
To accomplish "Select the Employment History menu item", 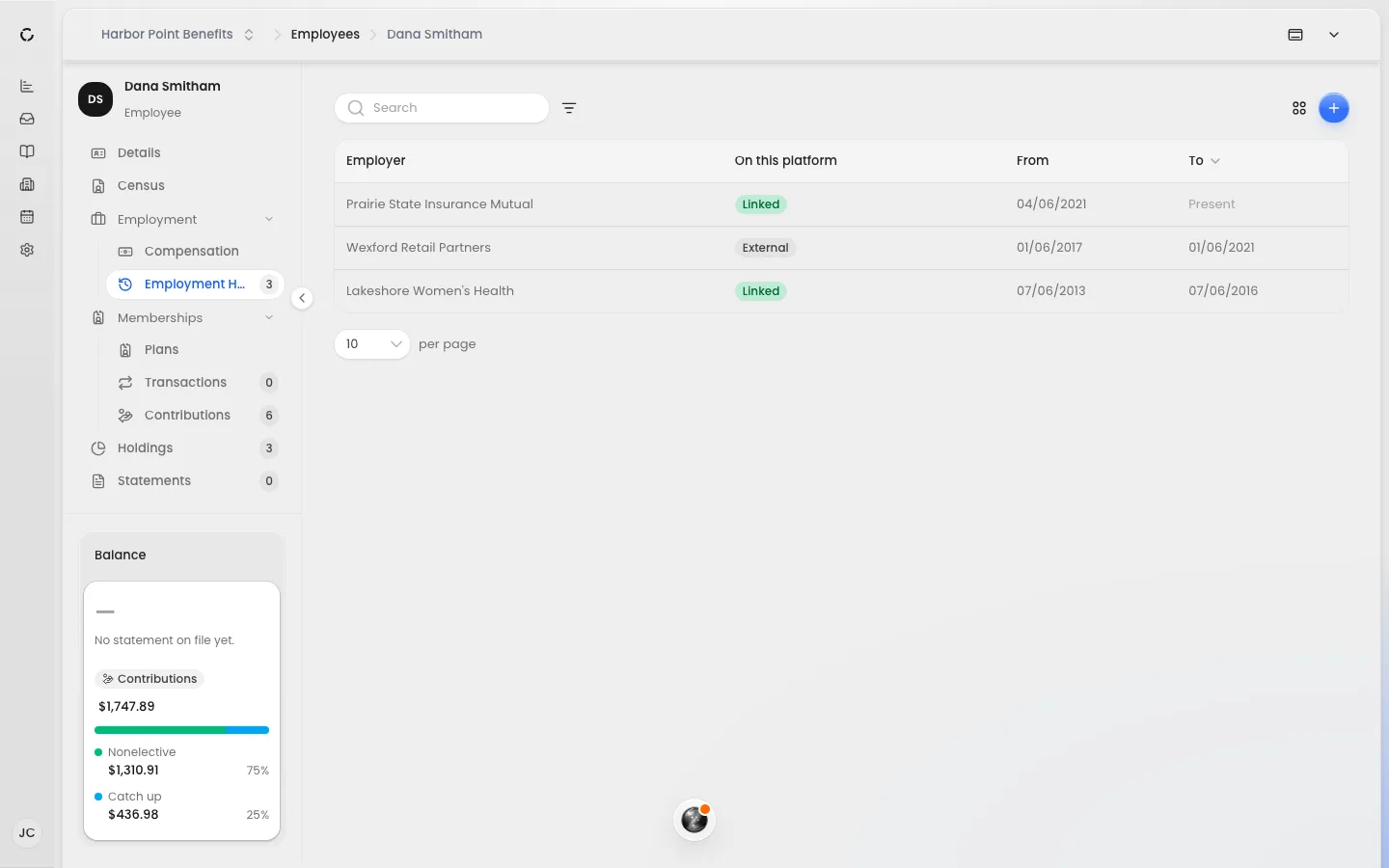I will coord(195,285).
